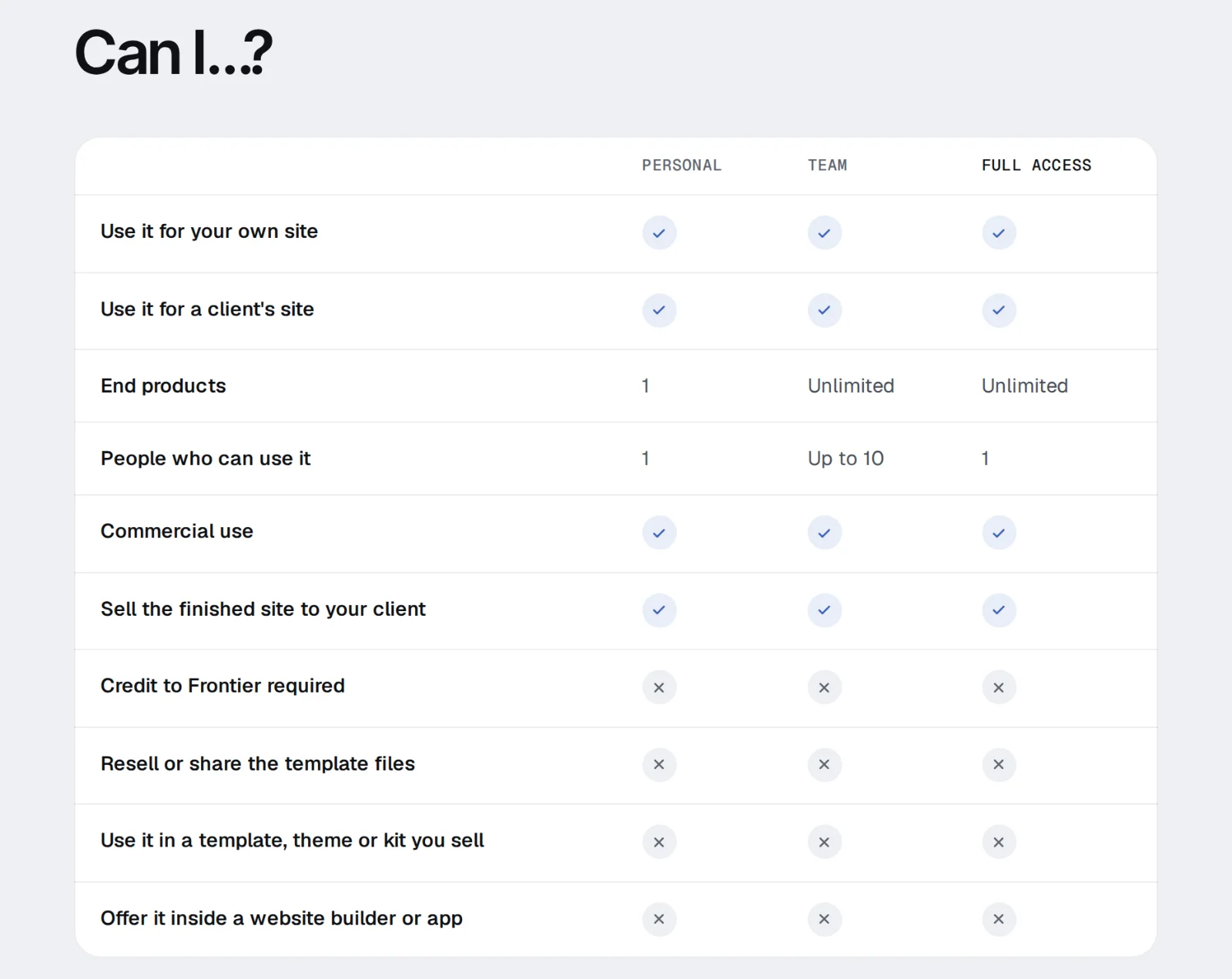Click the Full Access 'Unlimited' End products value
Viewport: 1232px width, 979px height.
pos(1025,386)
